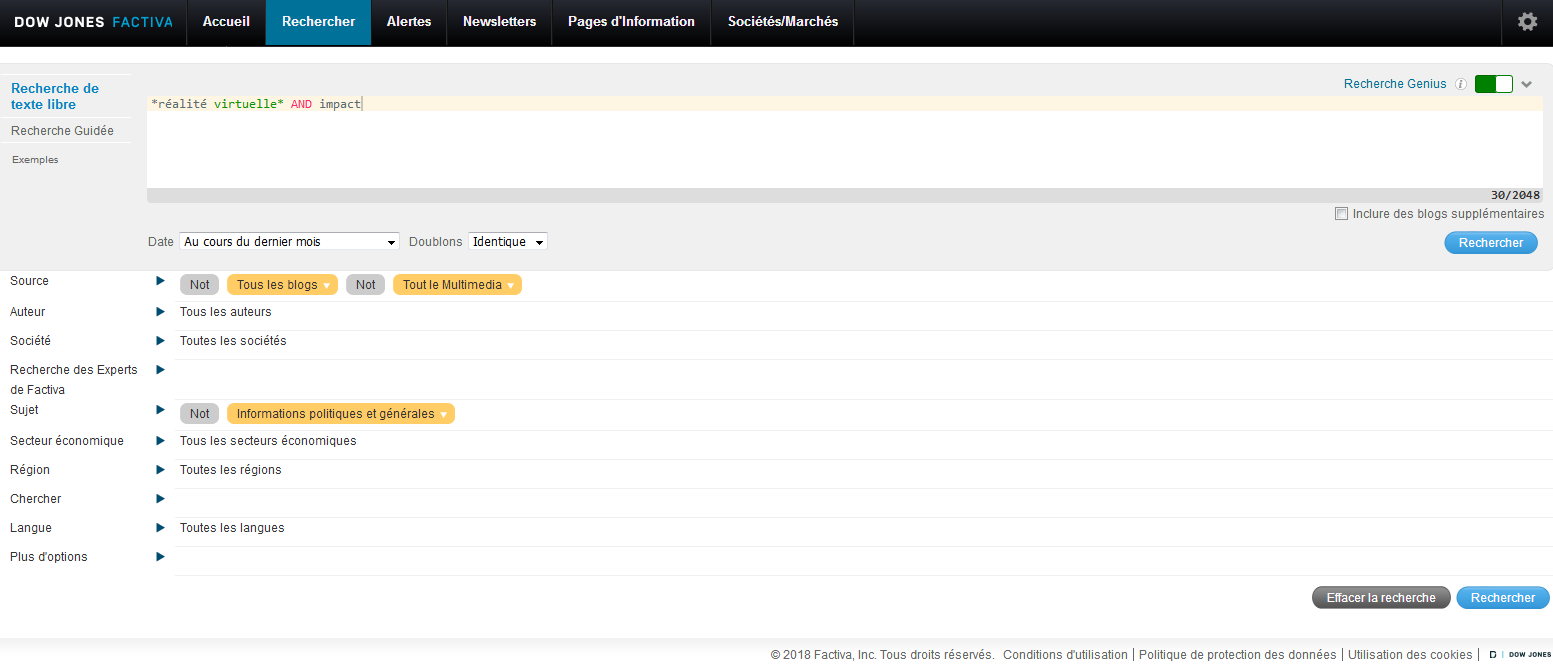This screenshot has width=1553, height=667.
Task: Expand the Source arrow icon
Action: [160, 281]
